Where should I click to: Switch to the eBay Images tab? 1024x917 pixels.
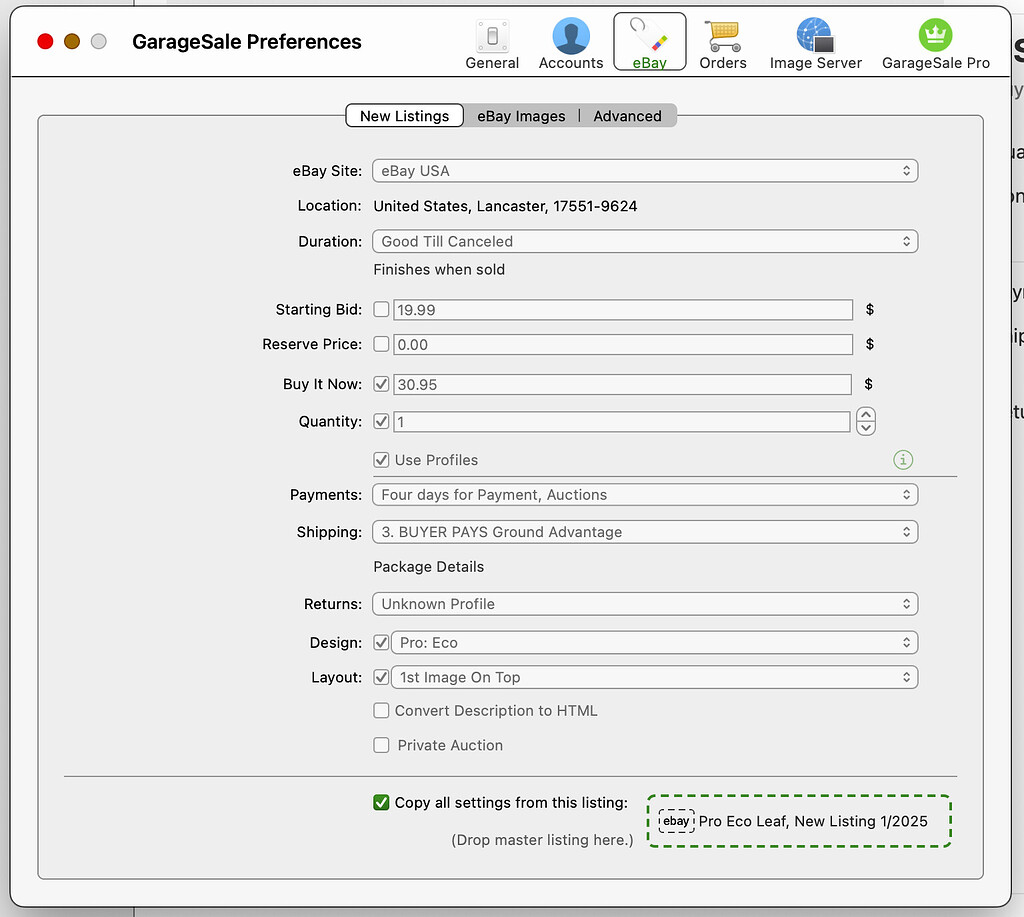(x=521, y=116)
